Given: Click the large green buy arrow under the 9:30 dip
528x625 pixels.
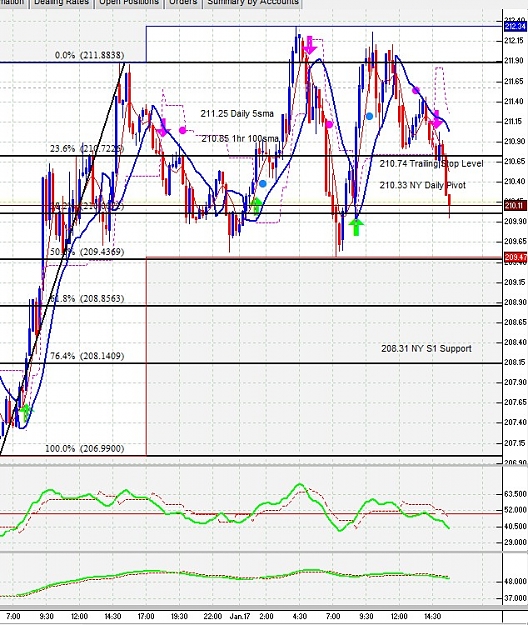Looking at the screenshot, I should click(356, 227).
